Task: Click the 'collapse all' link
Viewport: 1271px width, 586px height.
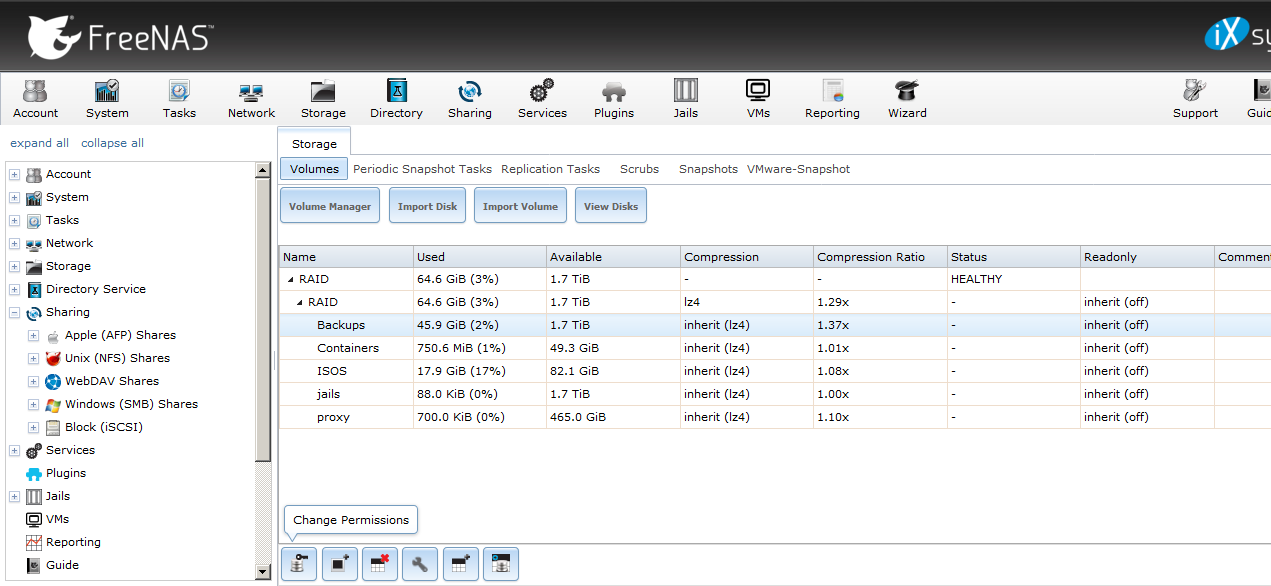Action: point(112,143)
